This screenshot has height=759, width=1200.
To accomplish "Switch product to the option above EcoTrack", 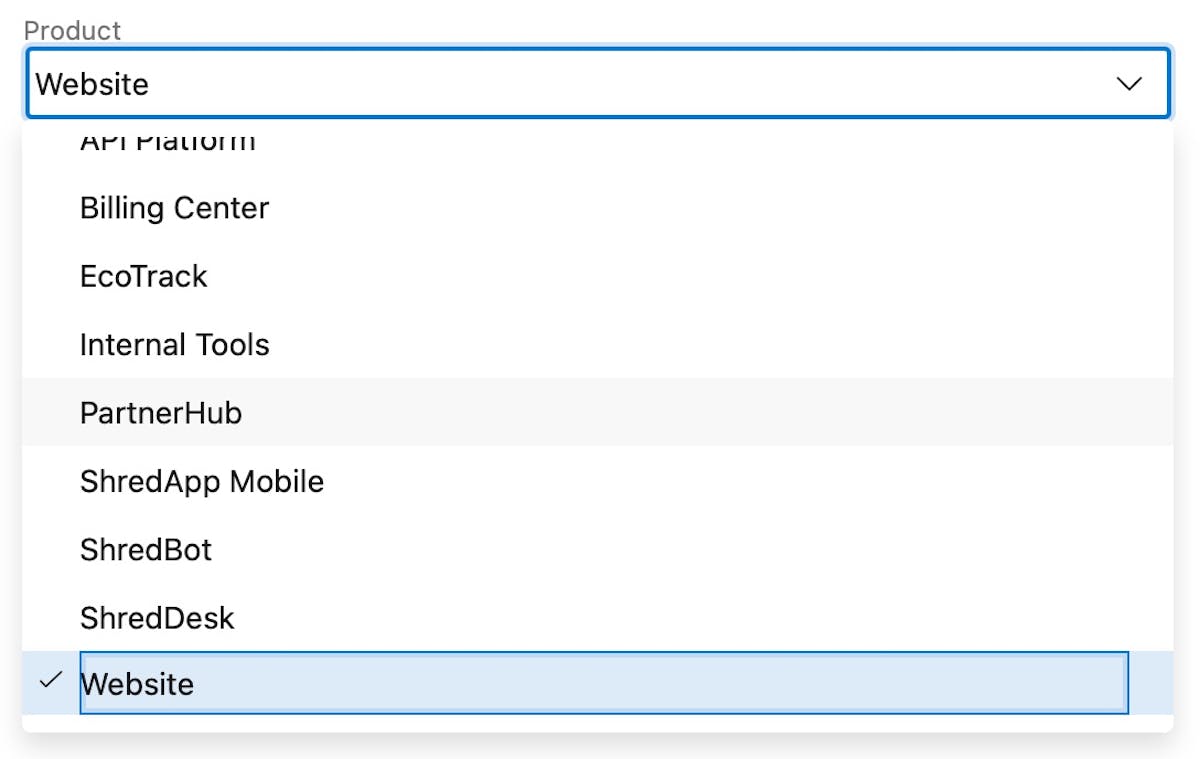I will click(x=175, y=208).
